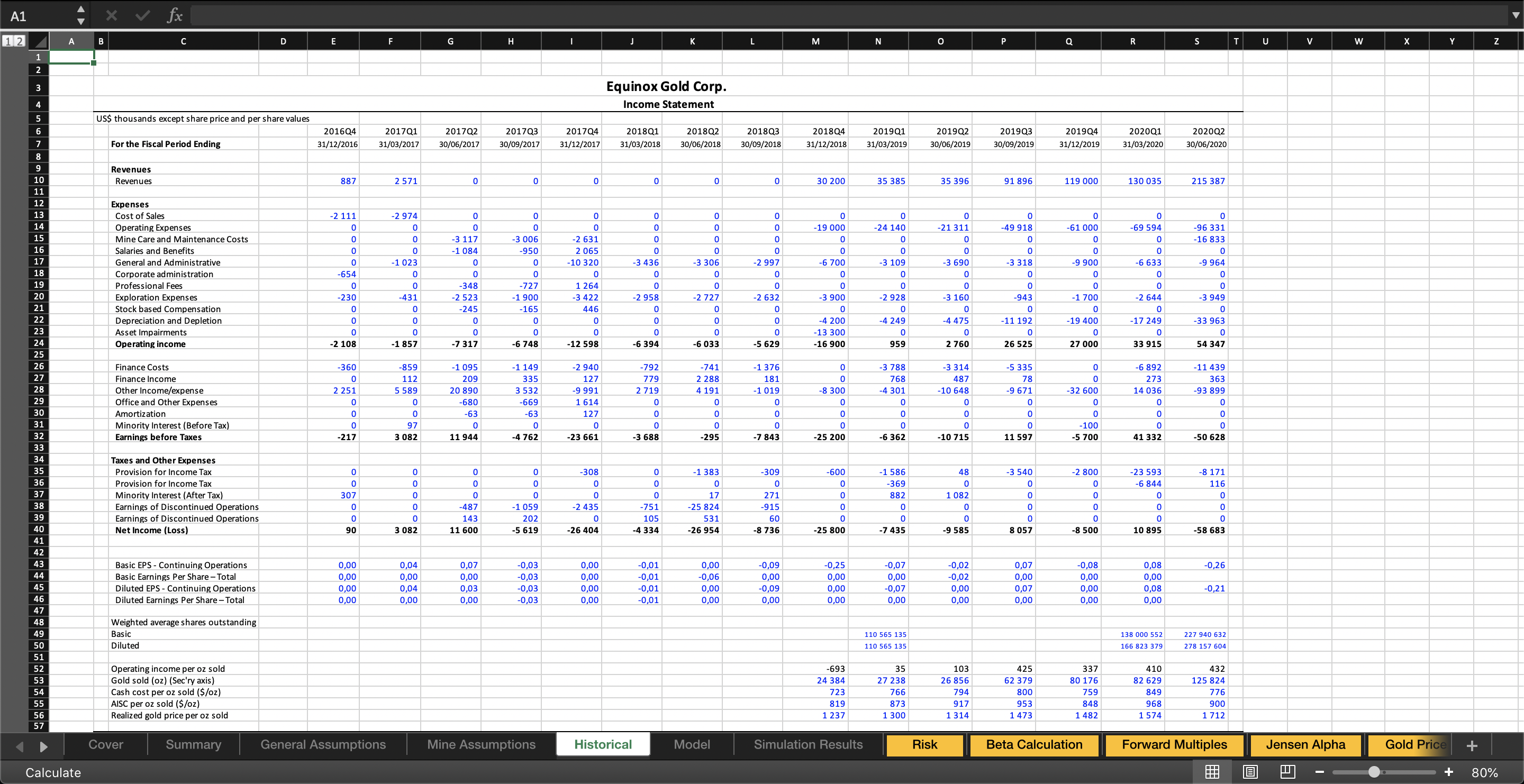Click inside the formula bar field

[x=849, y=15]
